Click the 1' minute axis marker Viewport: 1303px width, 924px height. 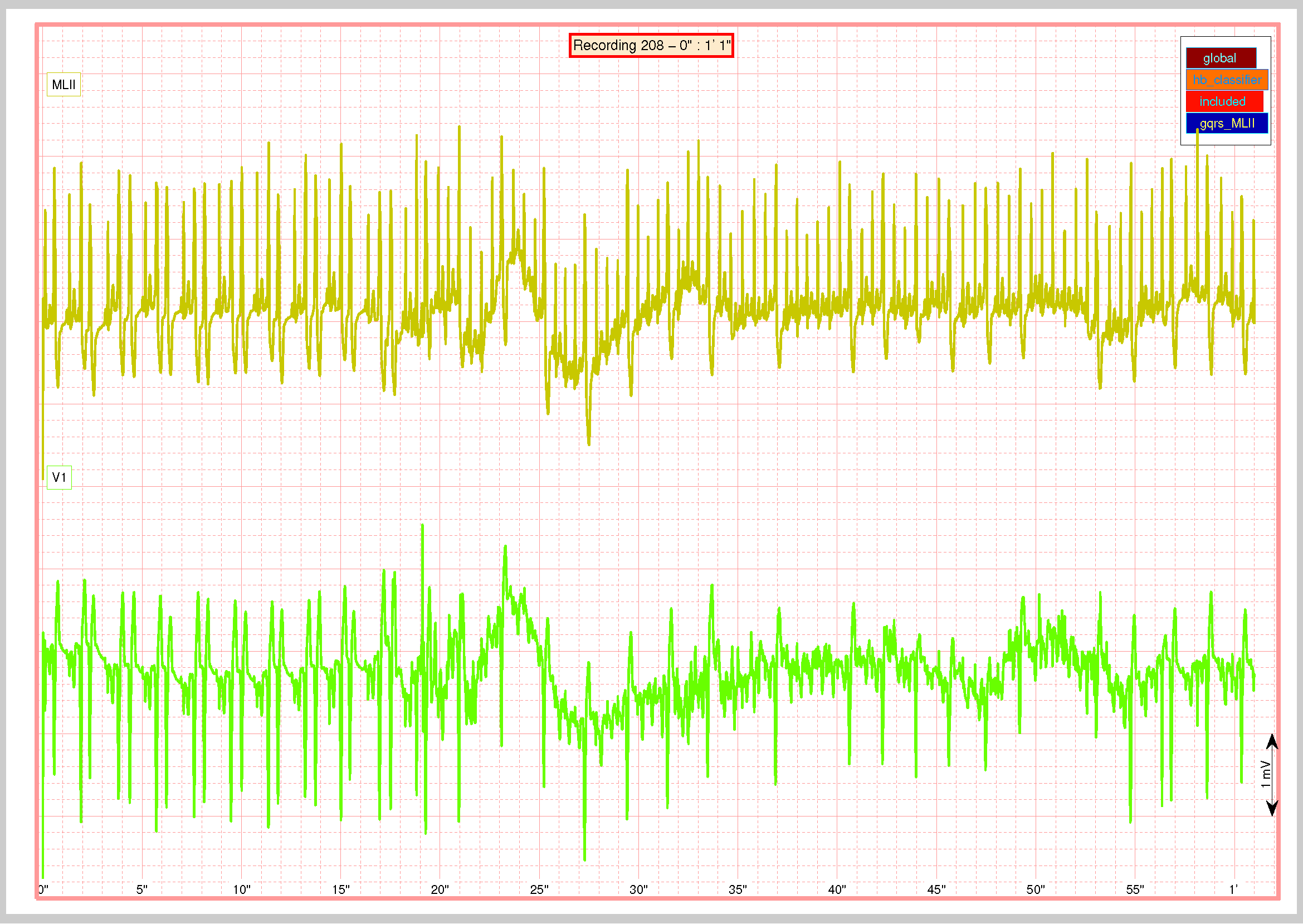(1233, 890)
